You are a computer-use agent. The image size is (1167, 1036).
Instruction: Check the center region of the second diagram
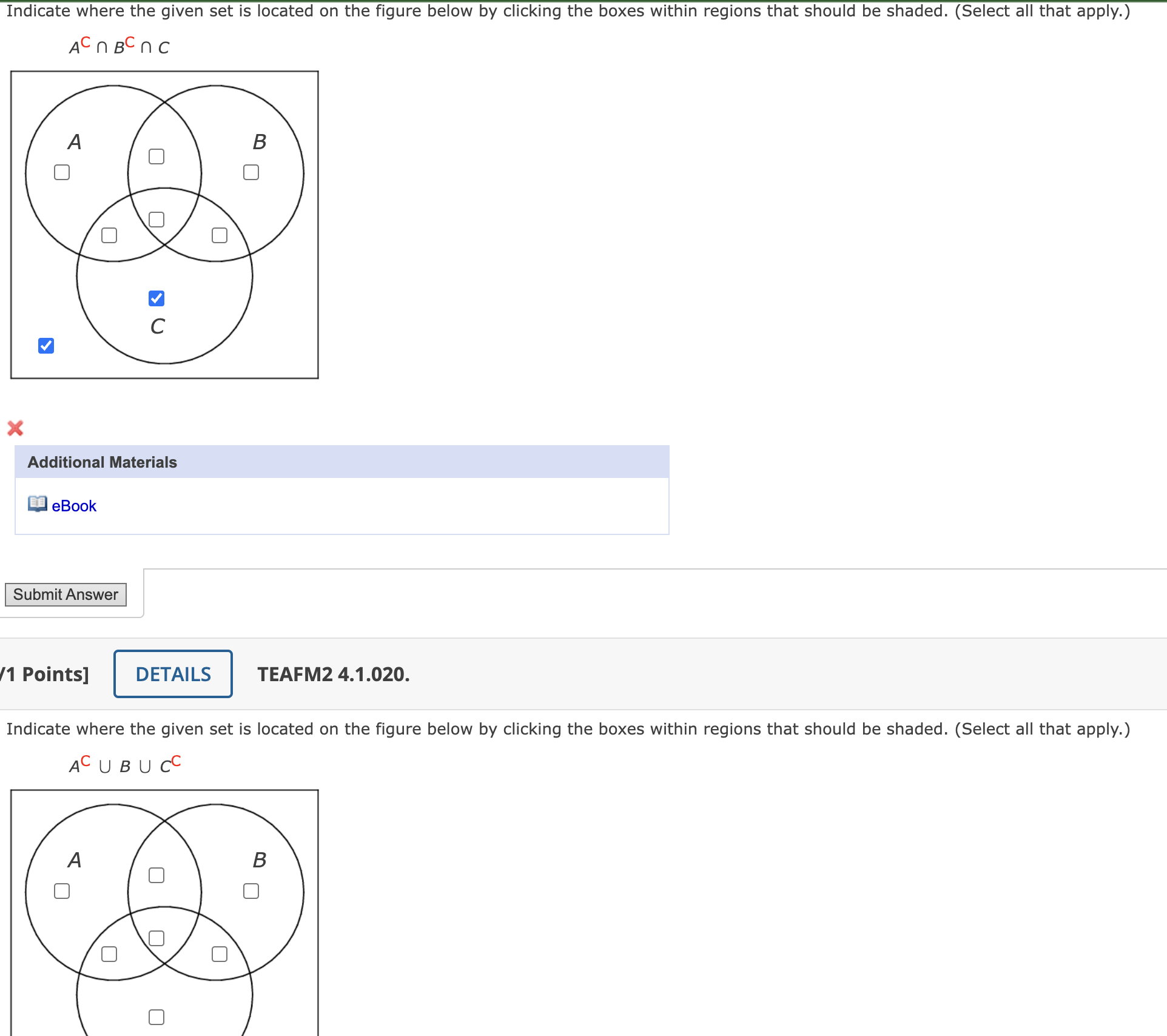[156, 938]
